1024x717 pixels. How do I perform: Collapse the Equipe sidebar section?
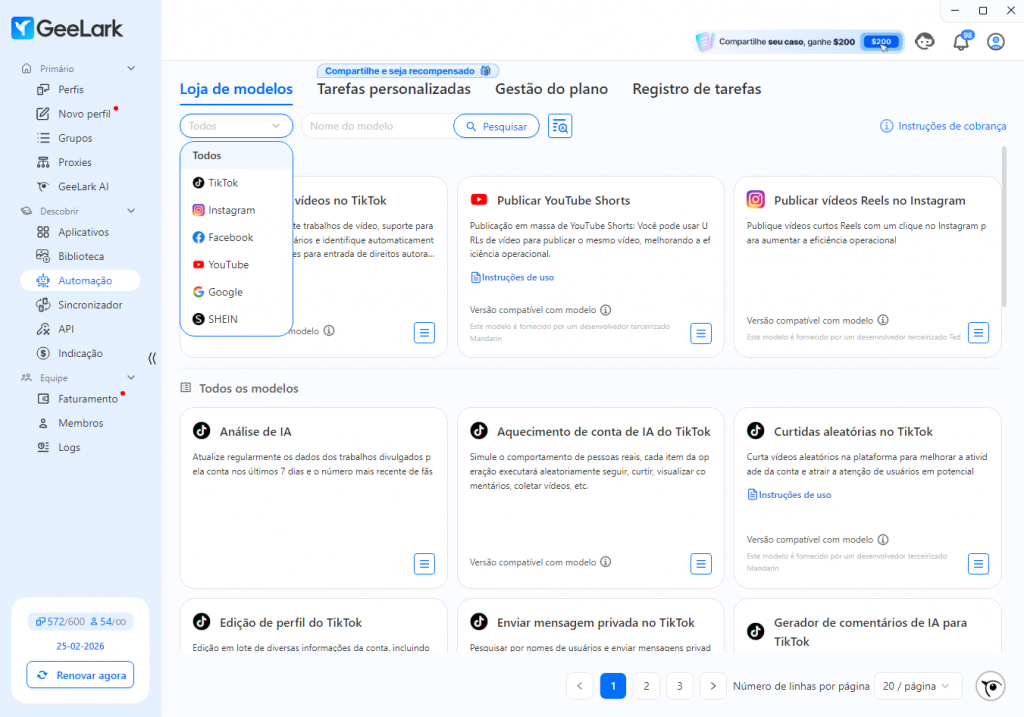[131, 377]
